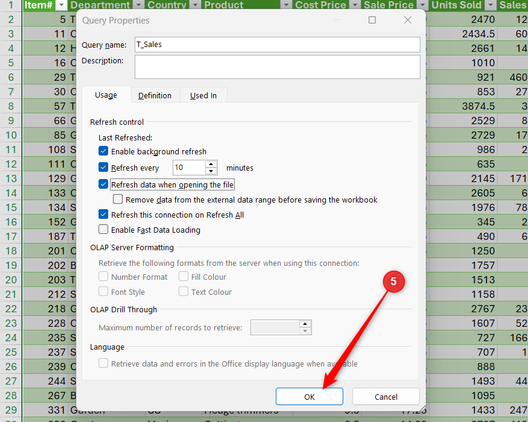This screenshot has height=422, width=528.
Task: Enable Fast Data Loading checkbox
Action: [103, 229]
